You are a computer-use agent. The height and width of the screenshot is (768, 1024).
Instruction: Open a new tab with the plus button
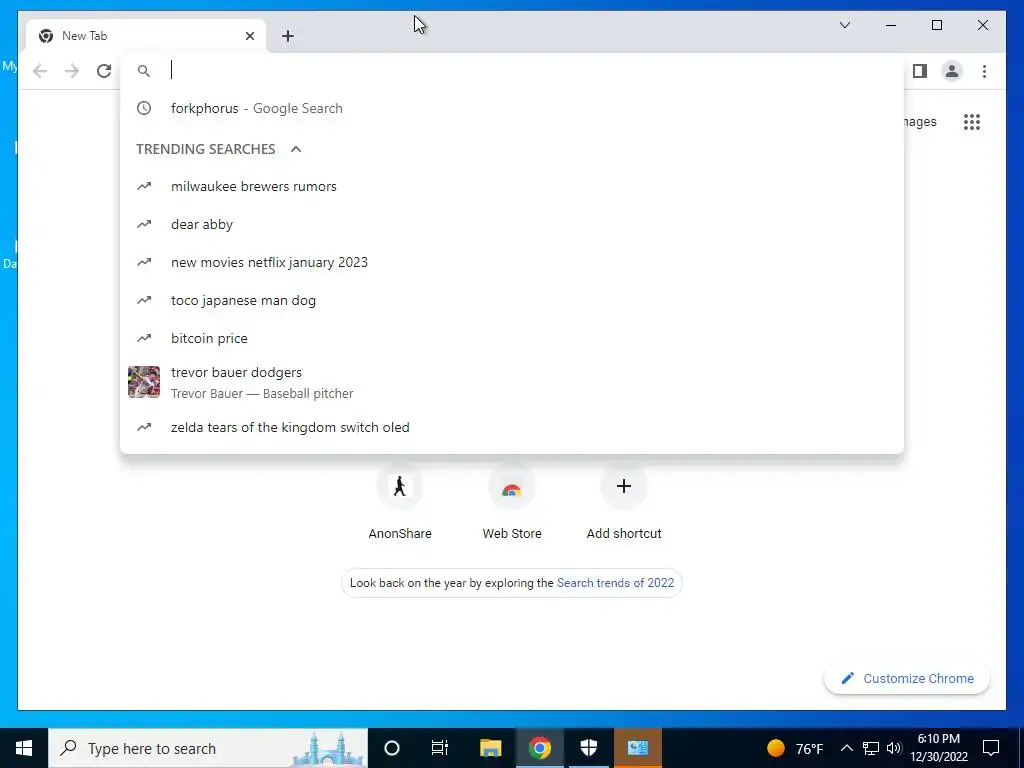coord(288,36)
